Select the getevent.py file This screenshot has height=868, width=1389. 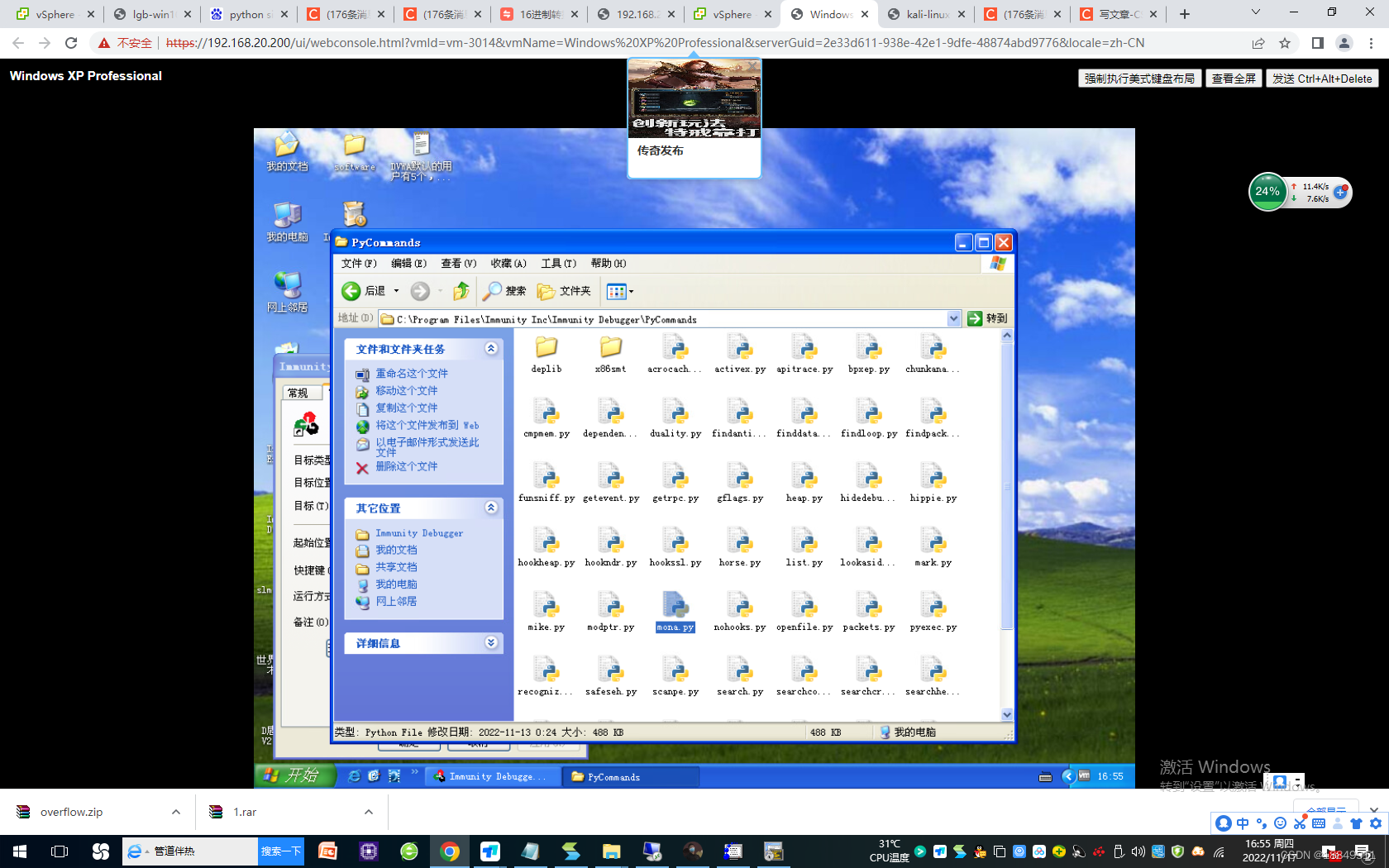coord(611,484)
